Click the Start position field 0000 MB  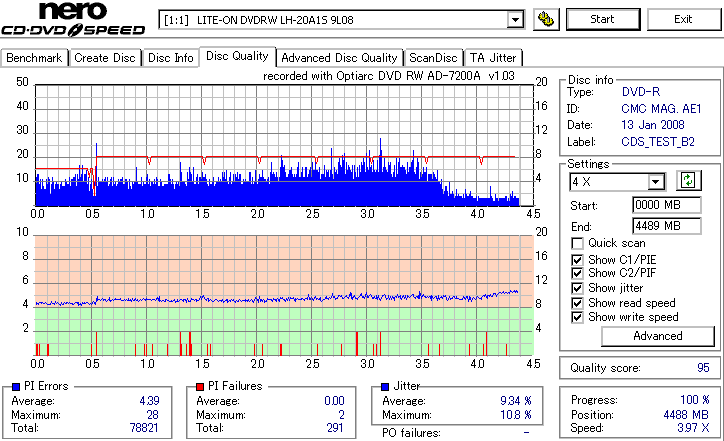point(666,205)
